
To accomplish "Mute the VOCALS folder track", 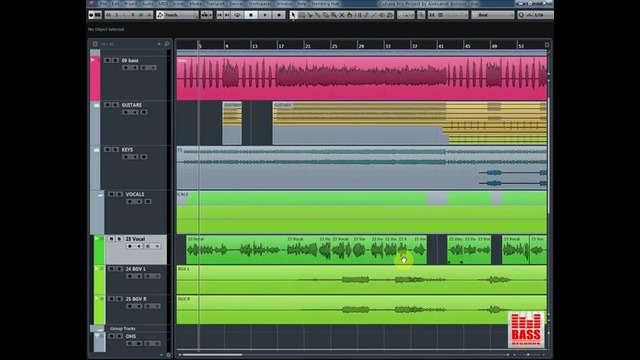I will (111, 194).
